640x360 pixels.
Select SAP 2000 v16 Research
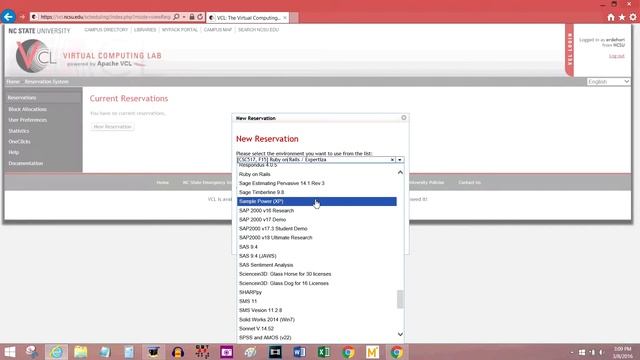317,211
